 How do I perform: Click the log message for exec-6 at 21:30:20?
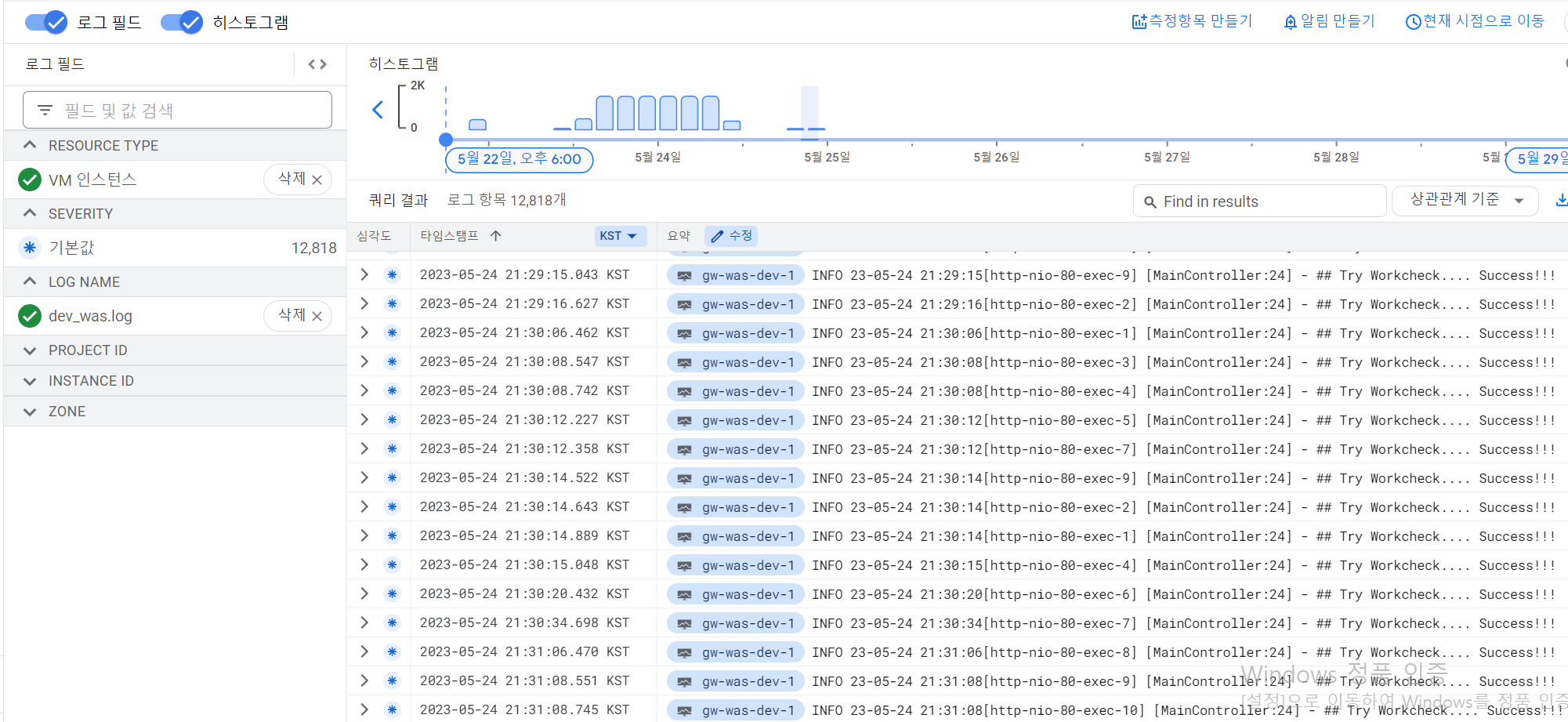tap(1183, 594)
